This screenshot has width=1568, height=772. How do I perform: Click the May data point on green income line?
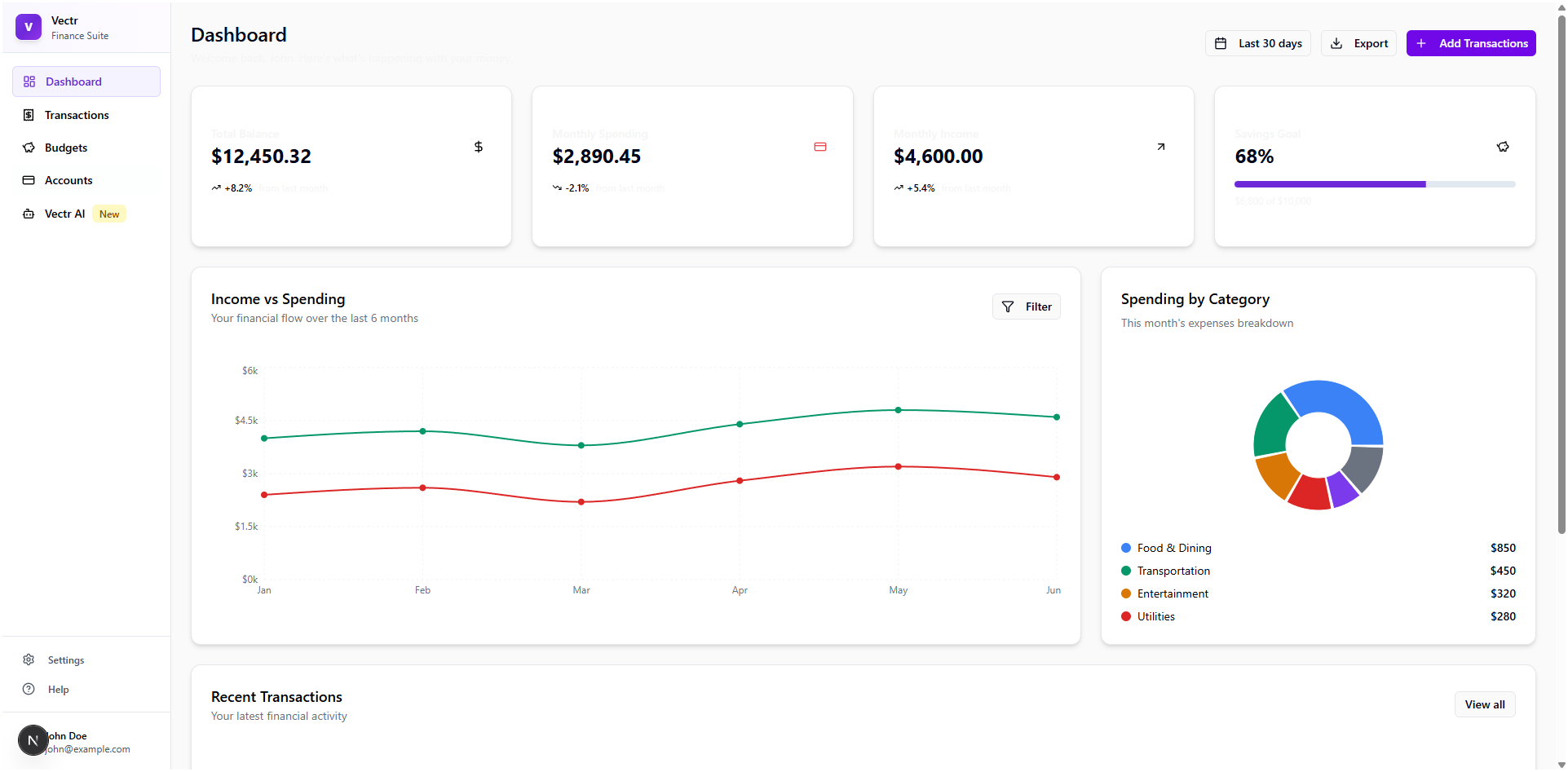(x=898, y=410)
